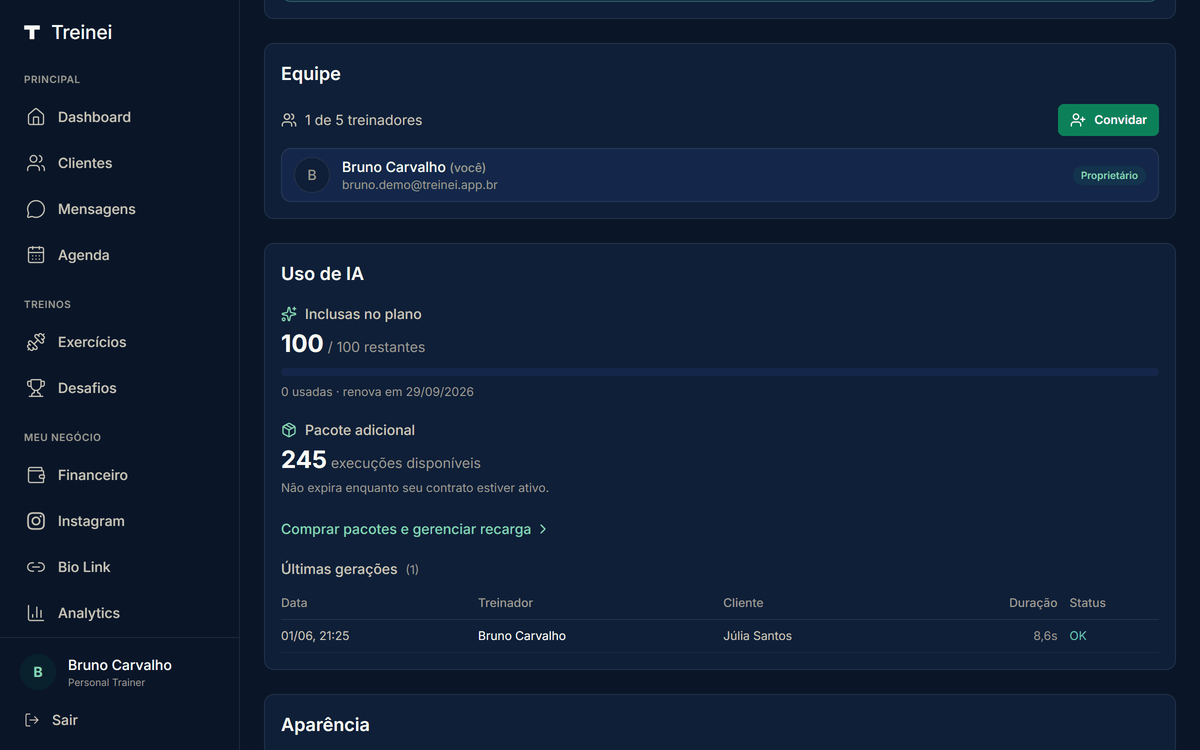
Task: Click the Últimas gerações heading
Action: pyautogui.click(x=339, y=569)
